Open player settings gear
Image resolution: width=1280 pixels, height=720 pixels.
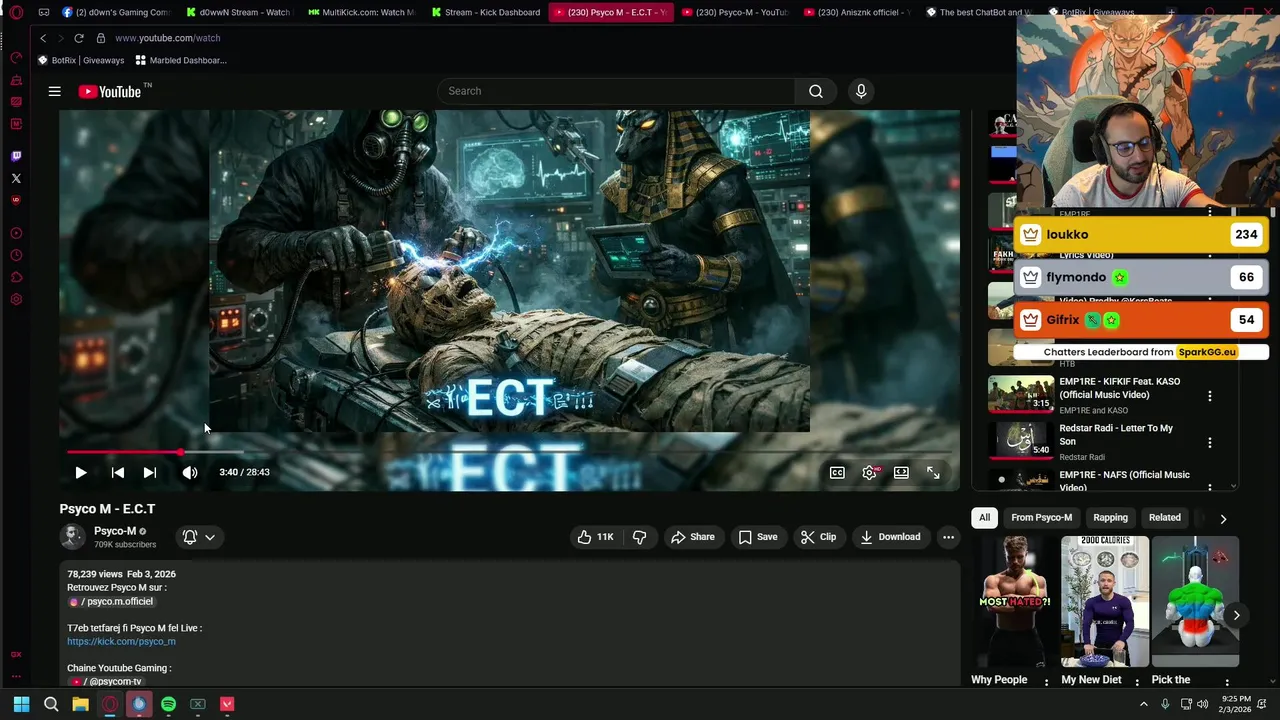pyautogui.click(x=870, y=472)
